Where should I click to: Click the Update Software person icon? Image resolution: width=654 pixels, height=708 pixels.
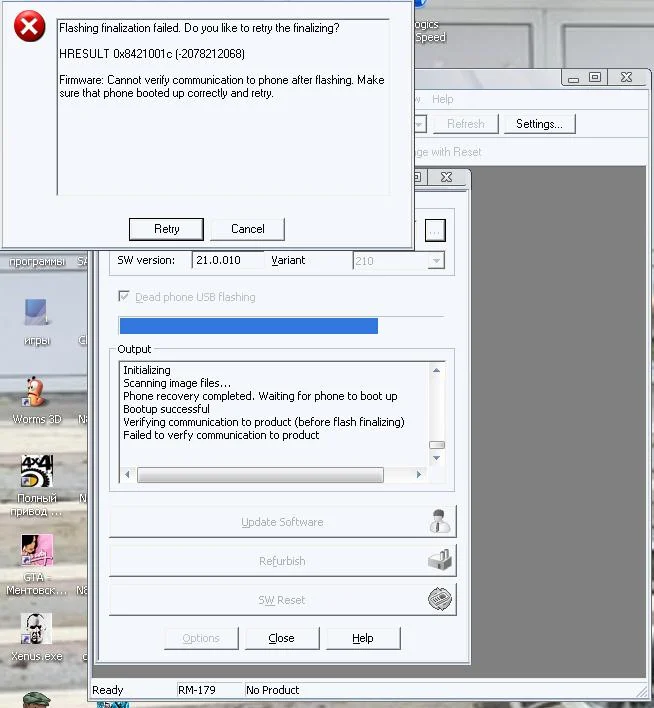(x=440, y=521)
